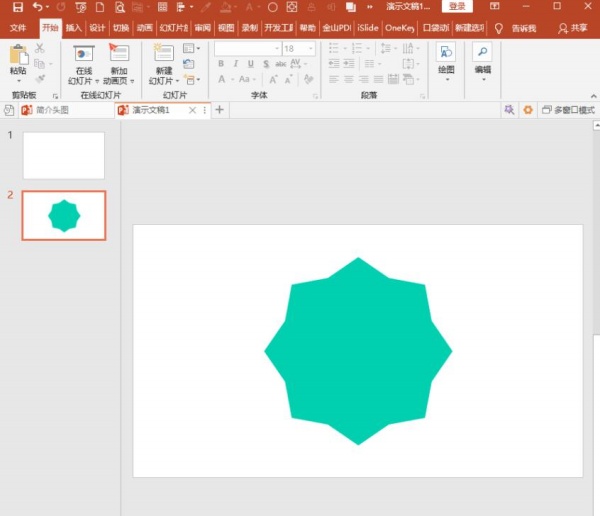
Task: Click the 共享 share button
Action: tap(573, 28)
